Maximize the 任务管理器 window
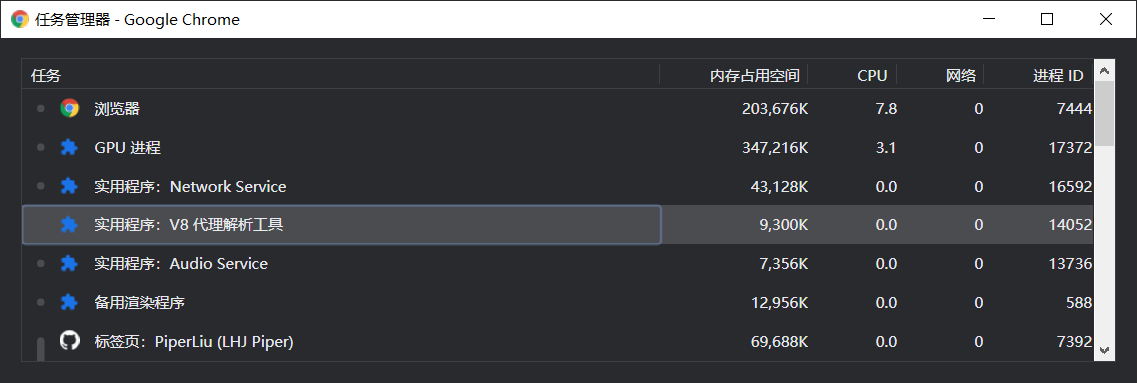Viewport: 1137px width, 383px height. (1046, 20)
